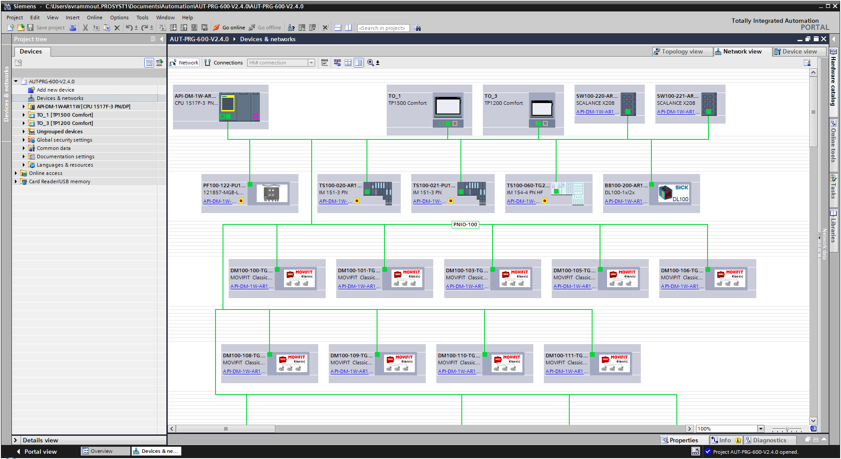This screenshot has height=459, width=841.
Task: Click API-DM-1W-AR1 link under DM100-101-TG
Action: point(357,286)
